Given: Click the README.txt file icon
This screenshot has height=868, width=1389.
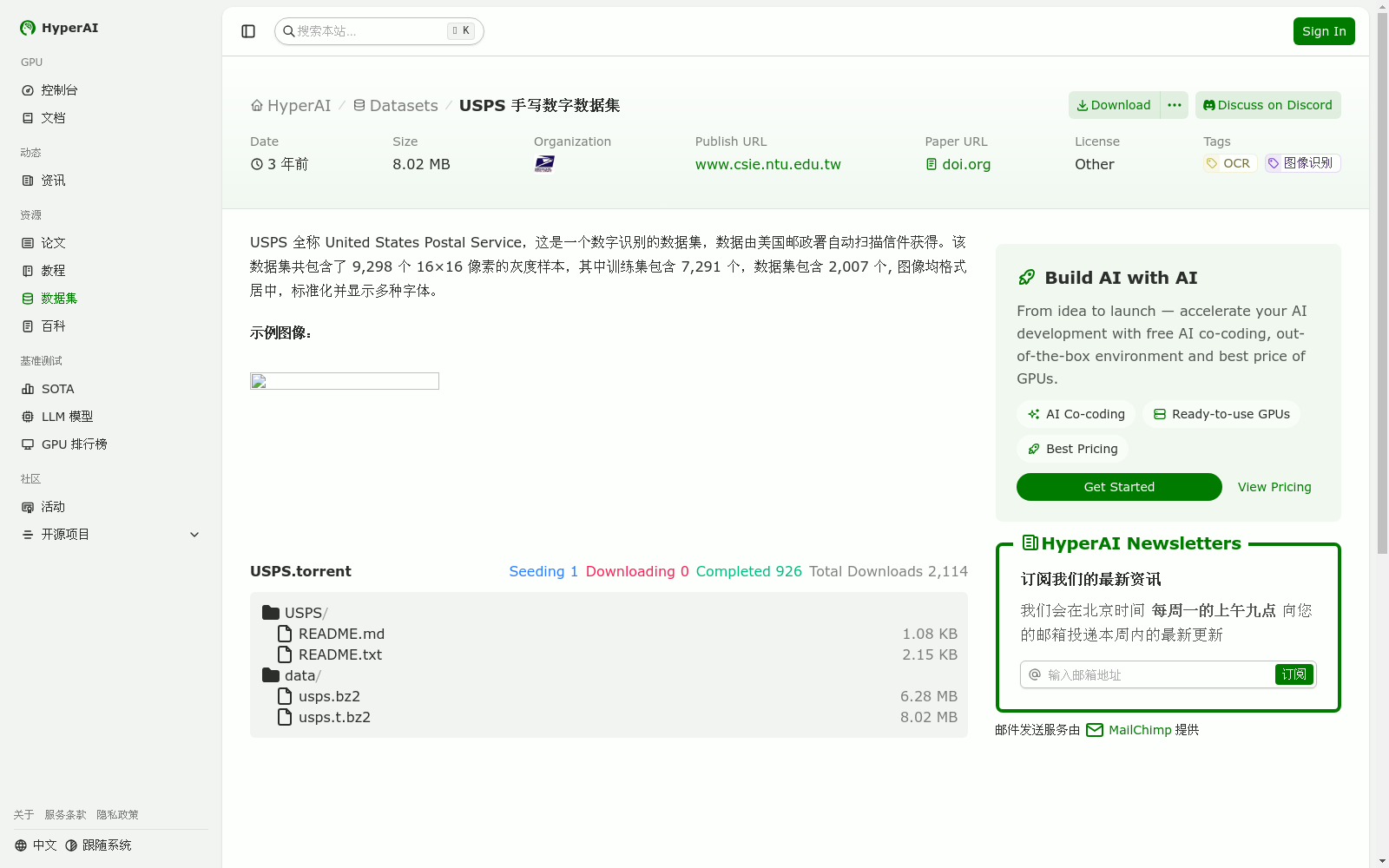Looking at the screenshot, I should [x=285, y=654].
